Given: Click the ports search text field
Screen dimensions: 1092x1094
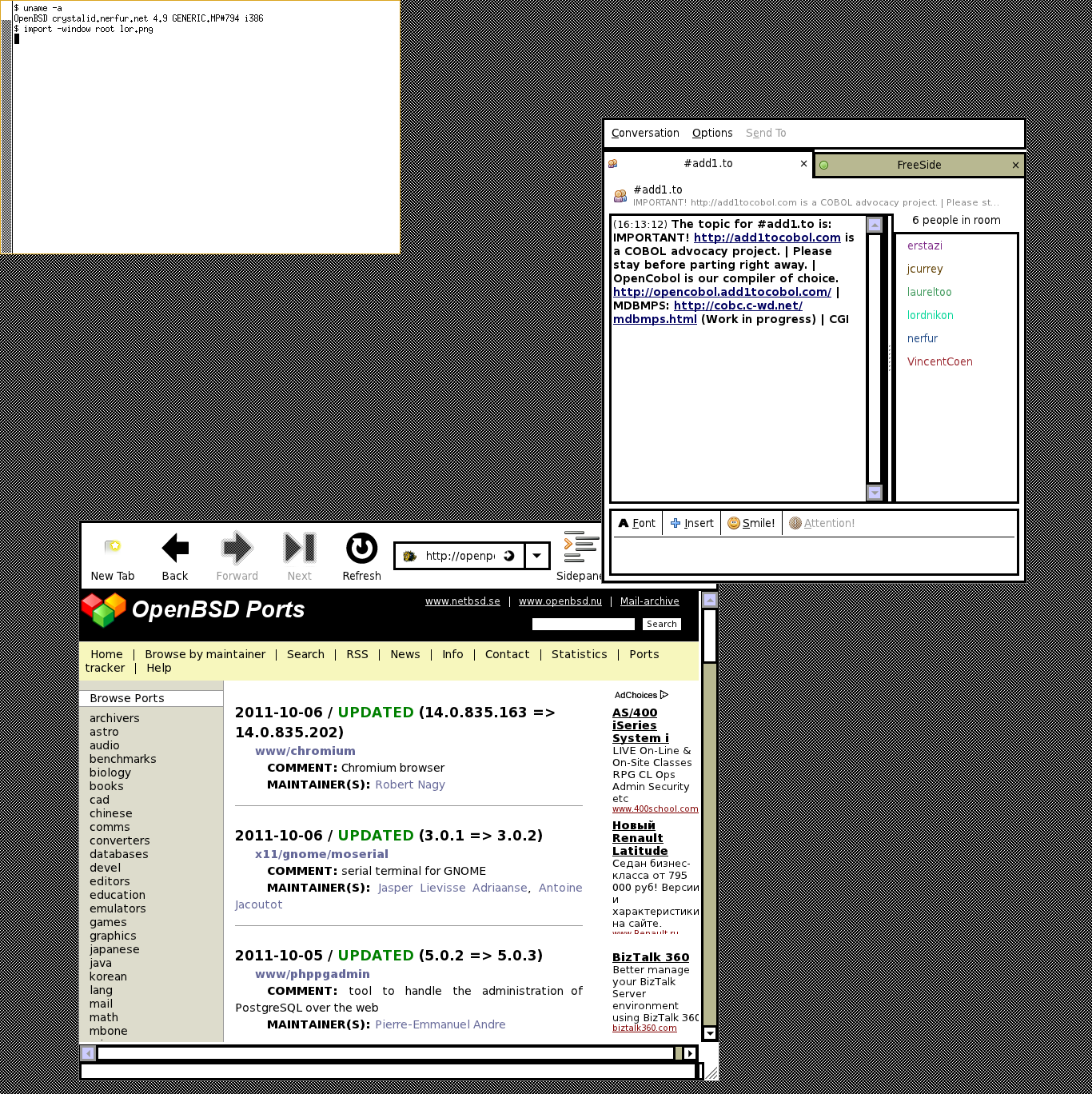Looking at the screenshot, I should 584,624.
